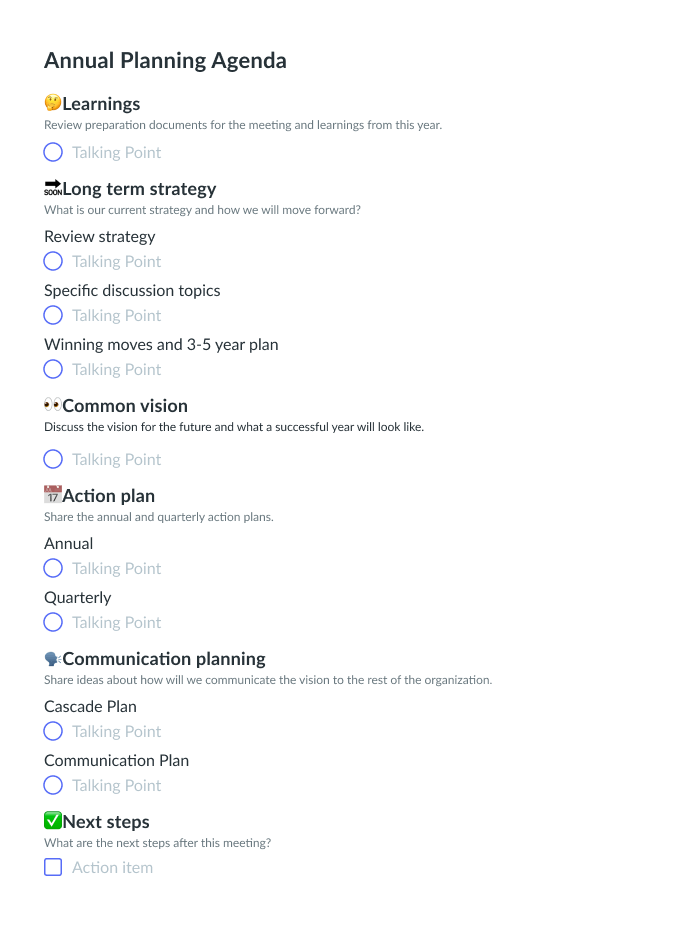The height and width of the screenshot is (935, 684).
Task: Toggle the talking point circle under Learnings
Action: pos(53,152)
